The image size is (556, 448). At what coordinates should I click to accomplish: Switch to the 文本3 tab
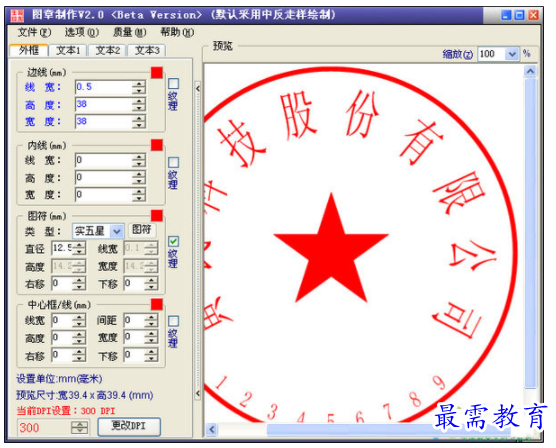pos(147,50)
